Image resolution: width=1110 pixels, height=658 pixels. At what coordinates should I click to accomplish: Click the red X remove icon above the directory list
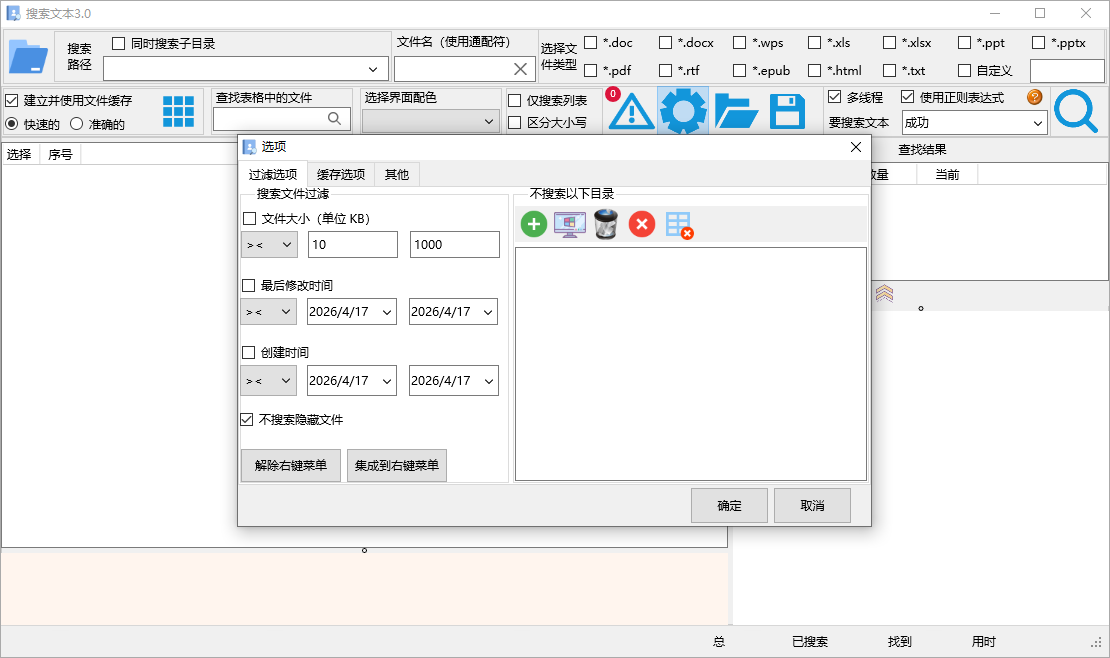click(641, 224)
